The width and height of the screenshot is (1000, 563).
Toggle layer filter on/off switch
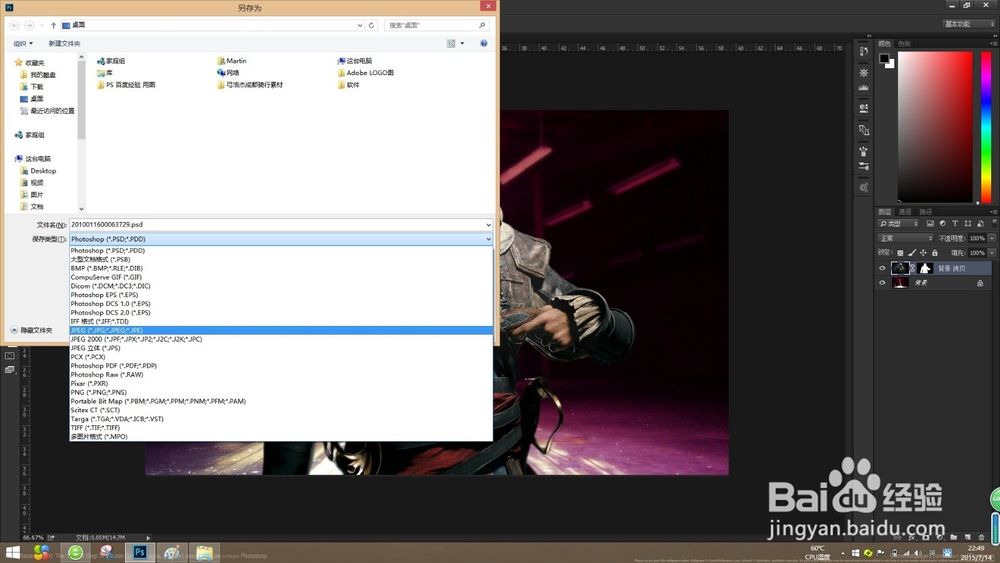[x=994, y=223]
